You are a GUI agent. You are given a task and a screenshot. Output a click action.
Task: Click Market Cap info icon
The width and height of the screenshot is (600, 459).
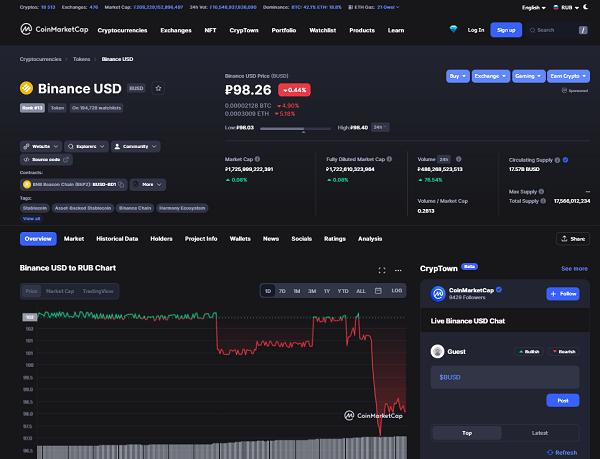[x=258, y=159]
